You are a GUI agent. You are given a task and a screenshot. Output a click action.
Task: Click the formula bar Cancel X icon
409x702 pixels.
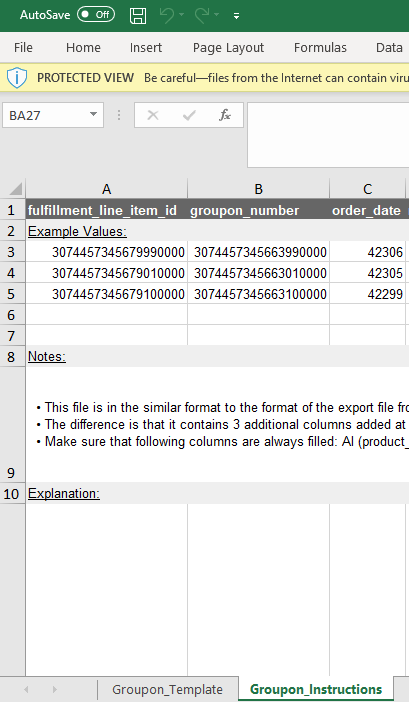(153, 115)
